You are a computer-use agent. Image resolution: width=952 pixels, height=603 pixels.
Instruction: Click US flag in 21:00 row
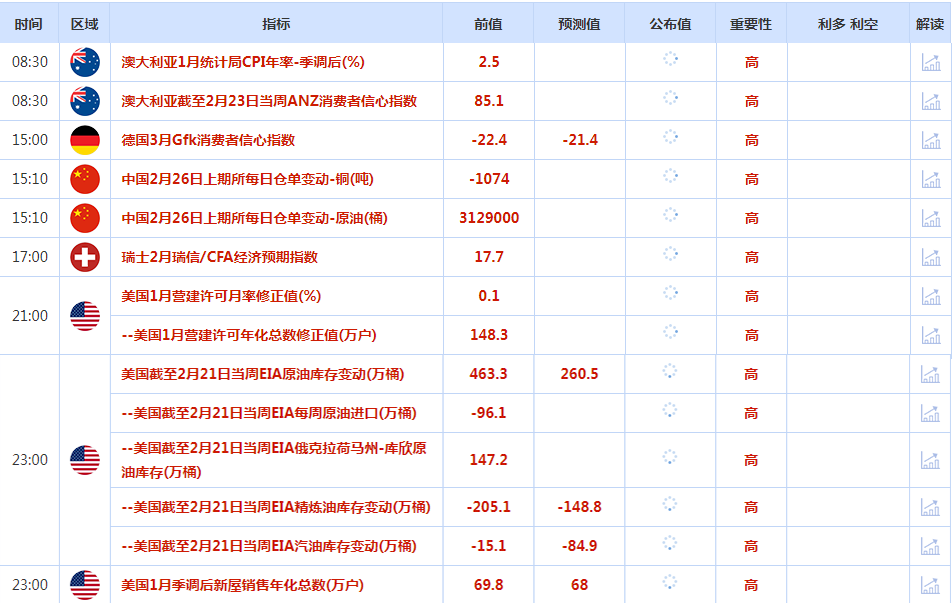click(85, 316)
